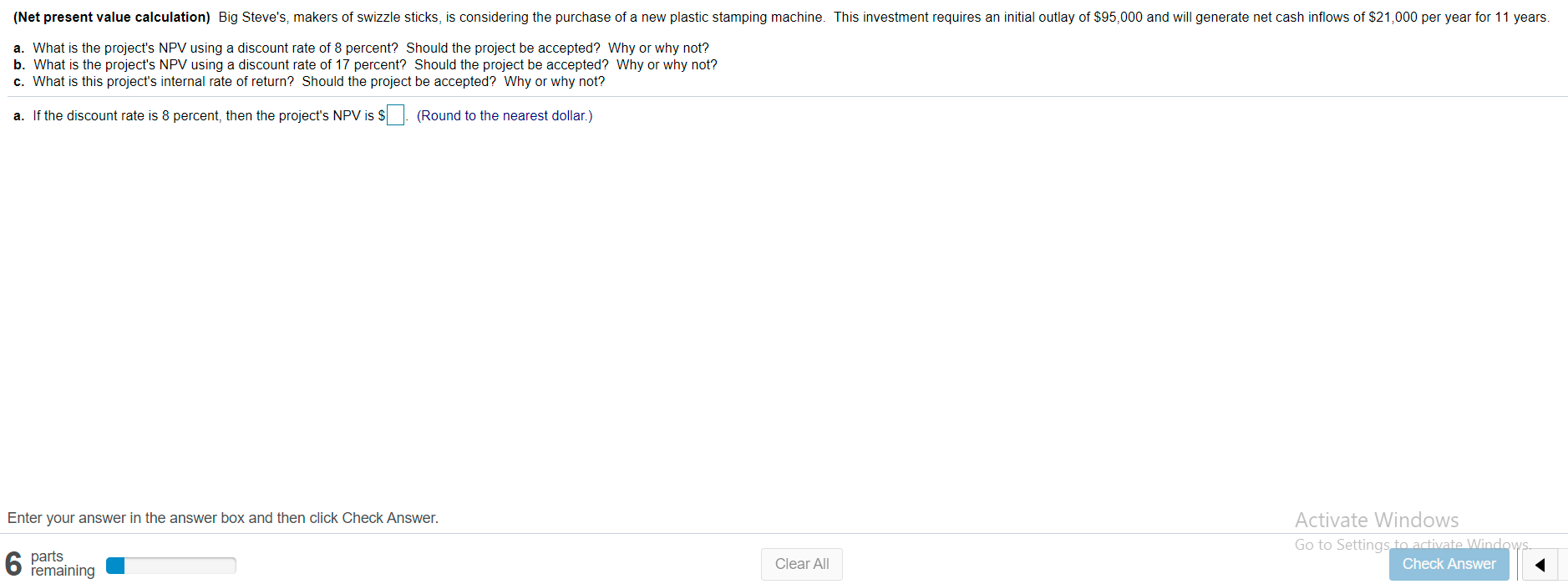Click the divider beside Check Answer button
The image size is (1568, 584).
(x=1518, y=565)
